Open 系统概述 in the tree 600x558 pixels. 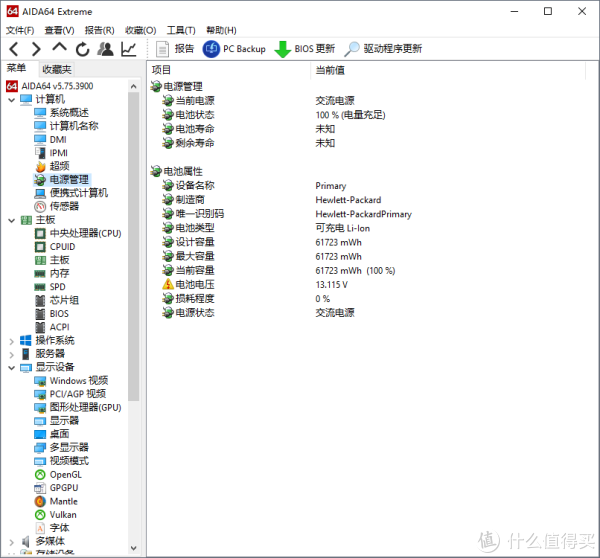coord(61,113)
